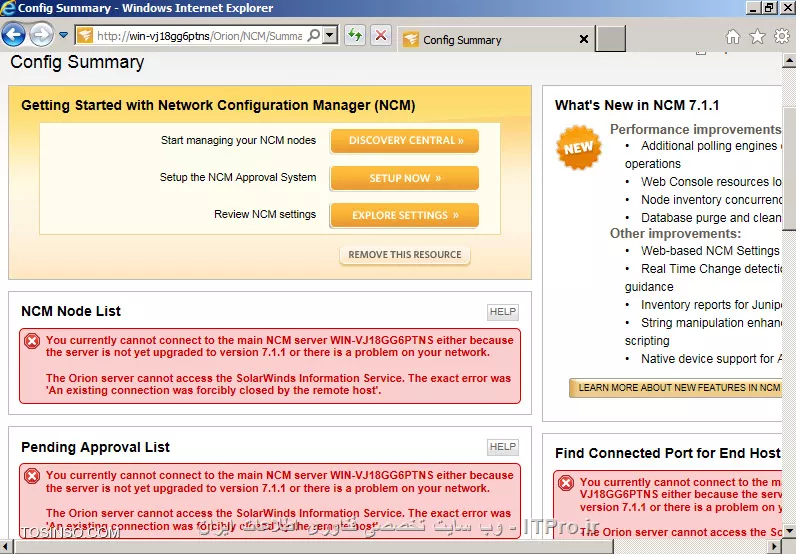Click the horizontal scrollbar thumb
Image resolution: width=796 pixels, height=554 pixels.
pyautogui.click(x=314, y=546)
